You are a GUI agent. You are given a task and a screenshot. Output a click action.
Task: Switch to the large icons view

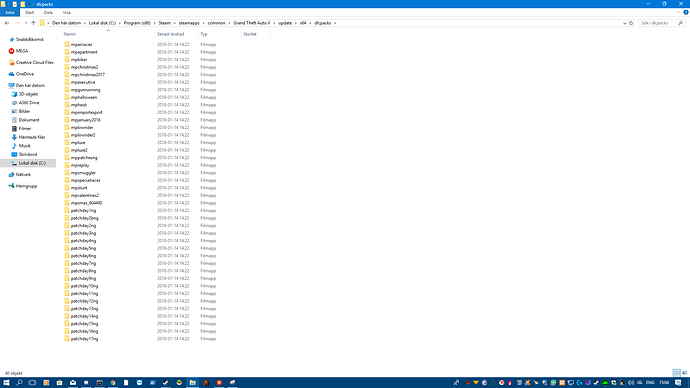(684, 373)
